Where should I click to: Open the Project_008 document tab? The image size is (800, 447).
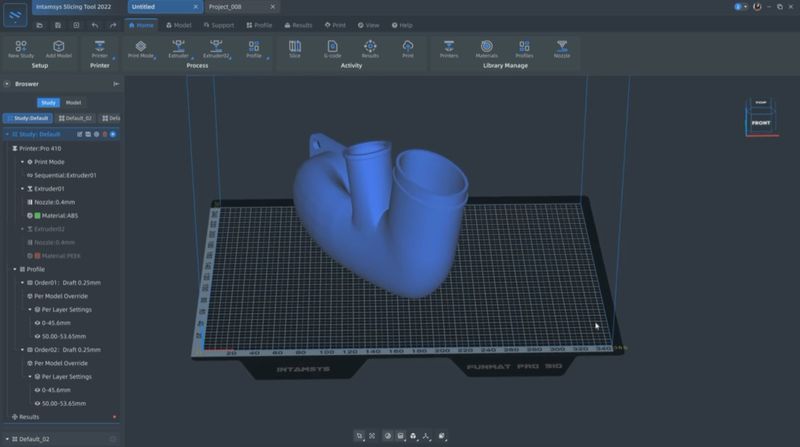pos(225,7)
